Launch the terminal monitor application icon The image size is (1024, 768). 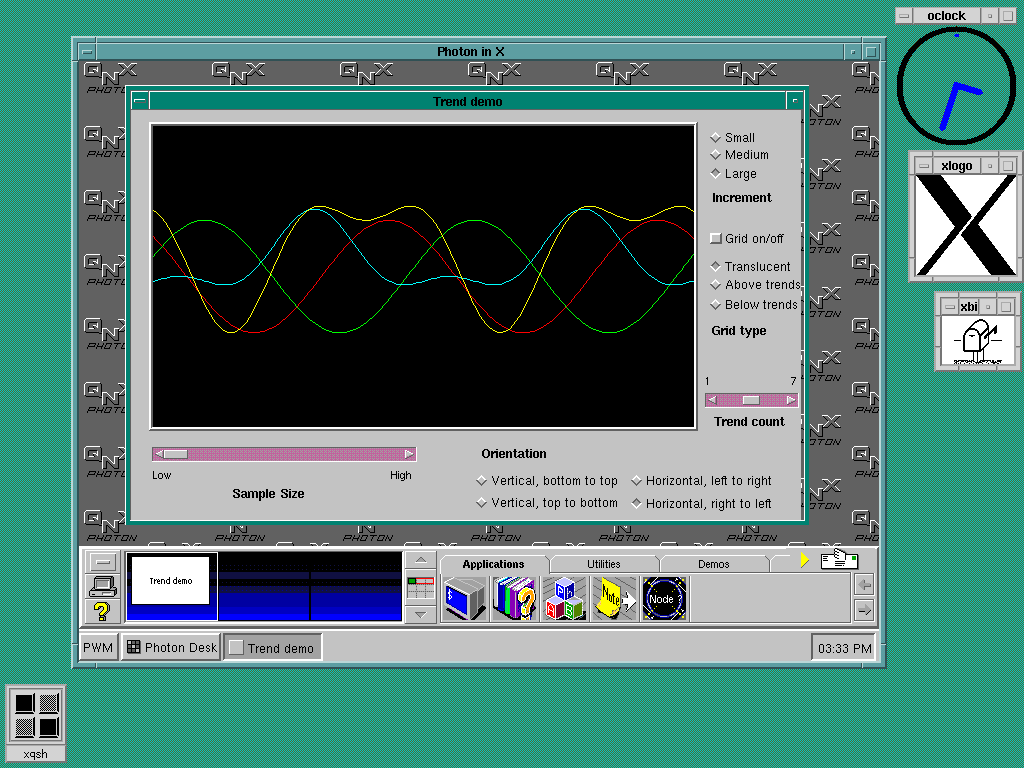pos(465,599)
